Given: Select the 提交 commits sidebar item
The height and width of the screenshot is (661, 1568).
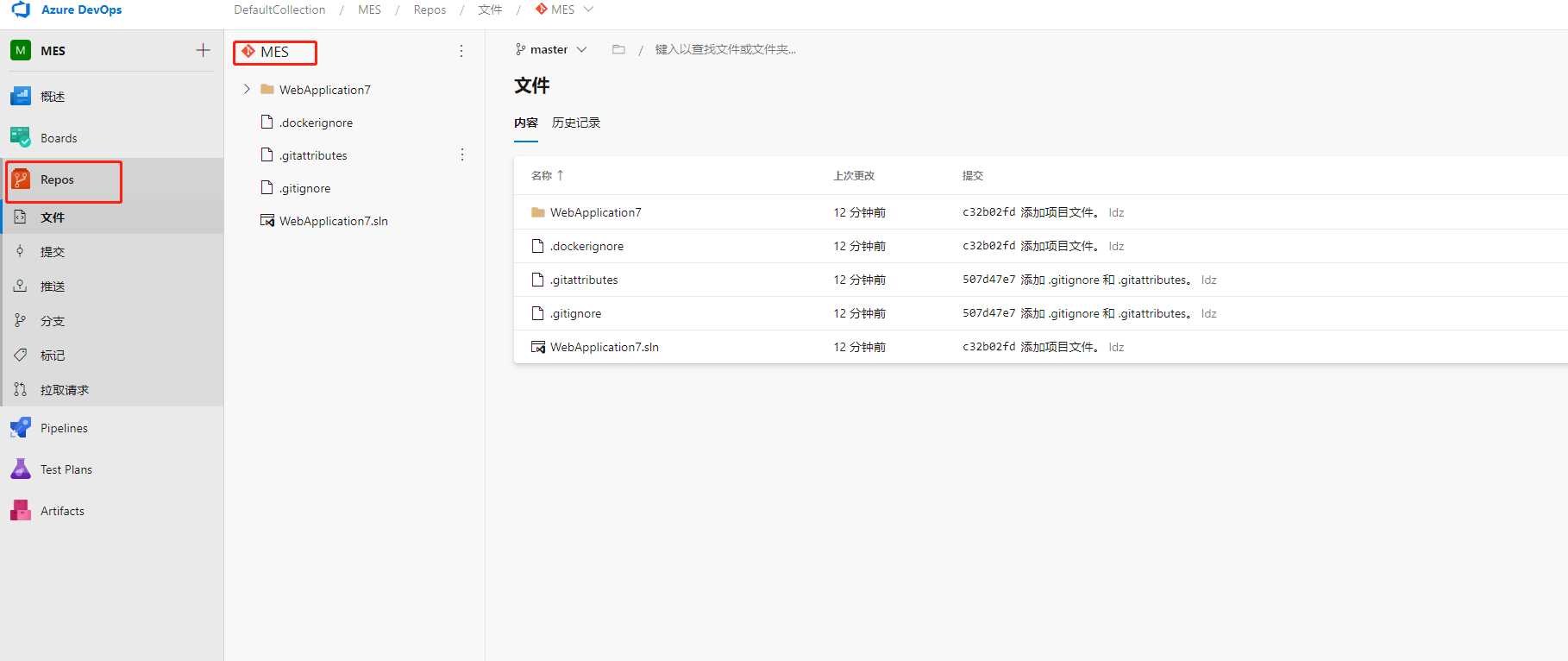Looking at the screenshot, I should click(x=112, y=252).
